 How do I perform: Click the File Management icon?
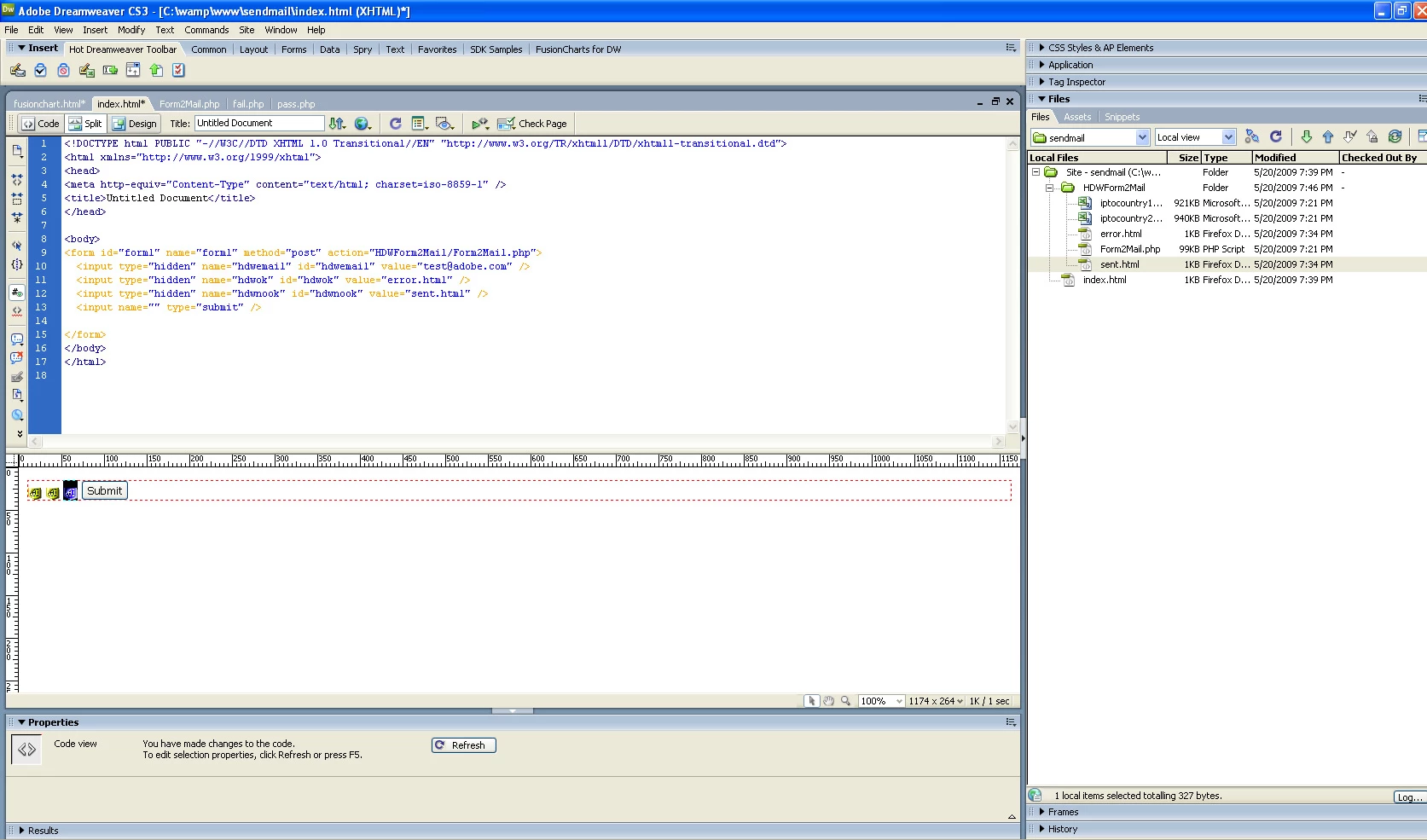coord(338,124)
